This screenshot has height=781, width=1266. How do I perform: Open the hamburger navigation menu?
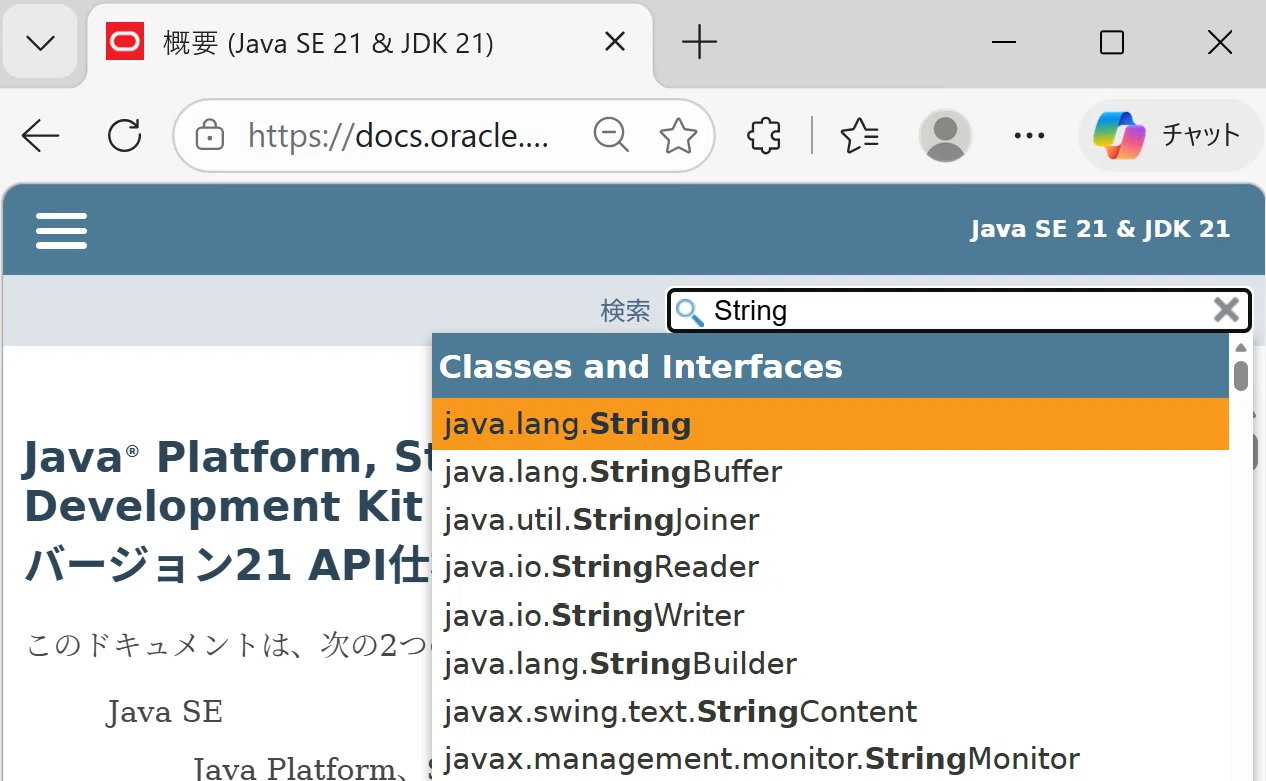[62, 230]
